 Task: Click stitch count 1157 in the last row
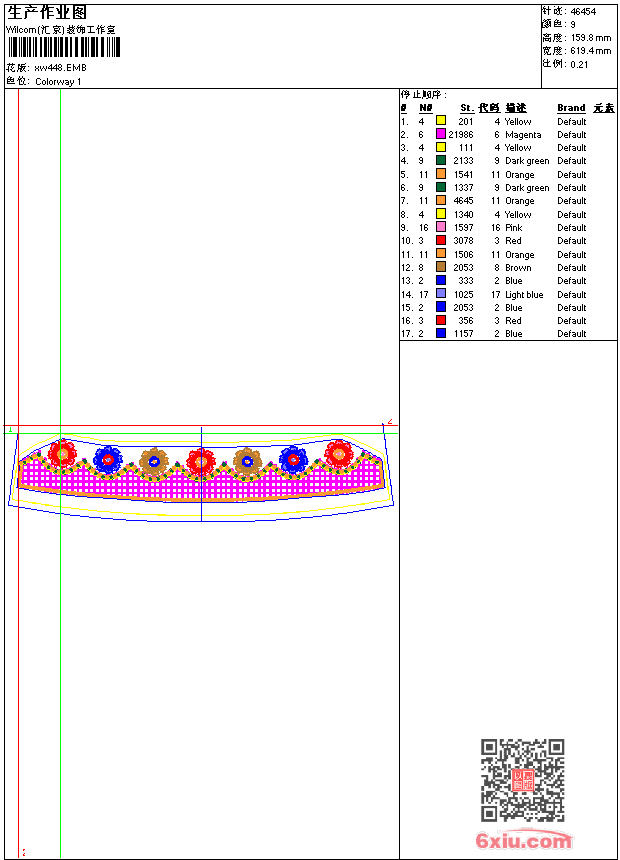pyautogui.click(x=463, y=333)
